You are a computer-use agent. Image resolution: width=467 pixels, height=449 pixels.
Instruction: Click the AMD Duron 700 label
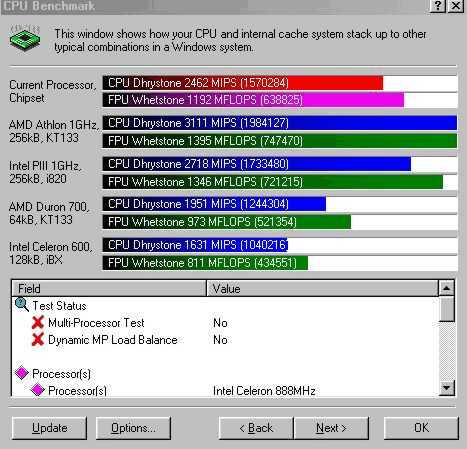[x=49, y=213]
